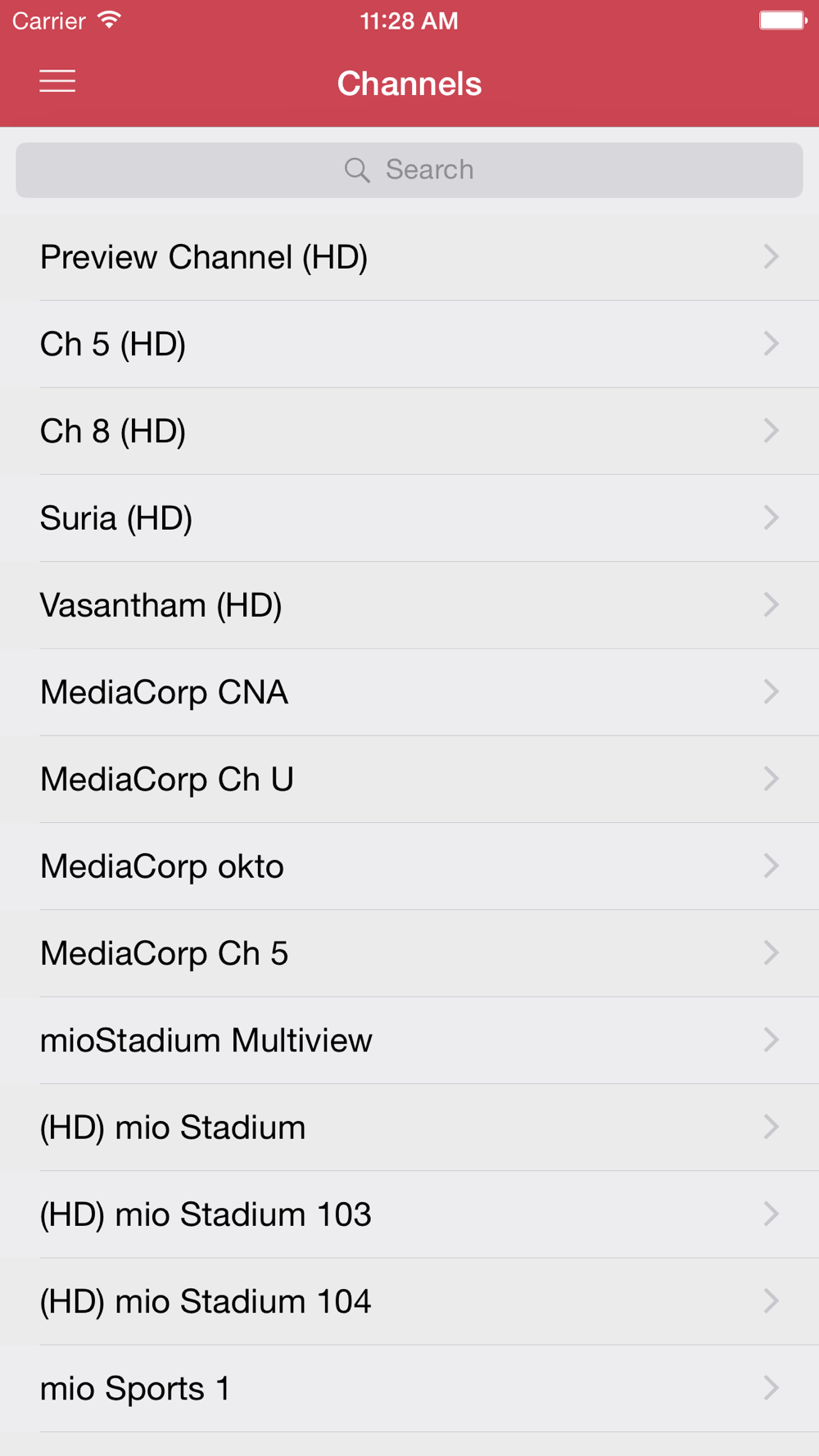Tap chevron beside mioStadium Multiview
Viewport: 819px width, 1456px height.
click(x=771, y=1040)
